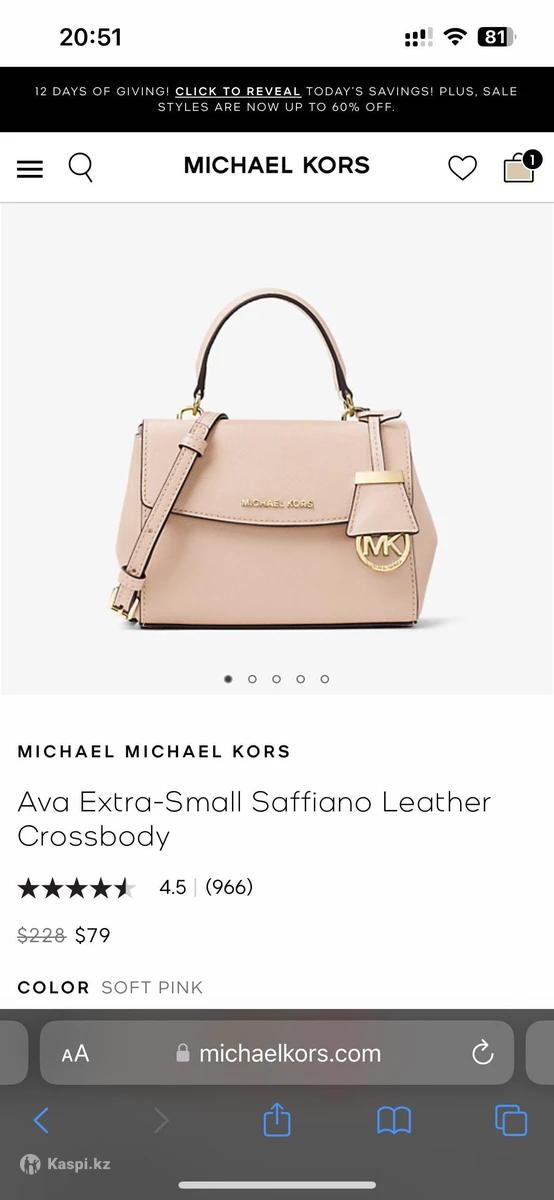Select the second image carousel dot
The image size is (554, 1200).
click(252, 679)
